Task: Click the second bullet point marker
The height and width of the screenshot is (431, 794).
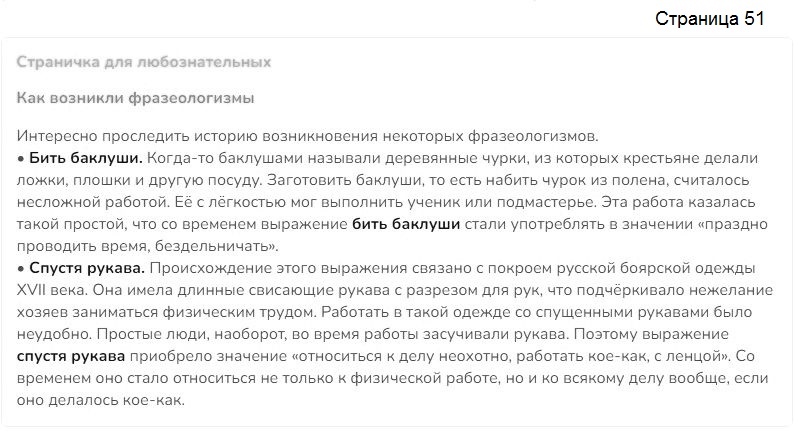Action: [21, 269]
